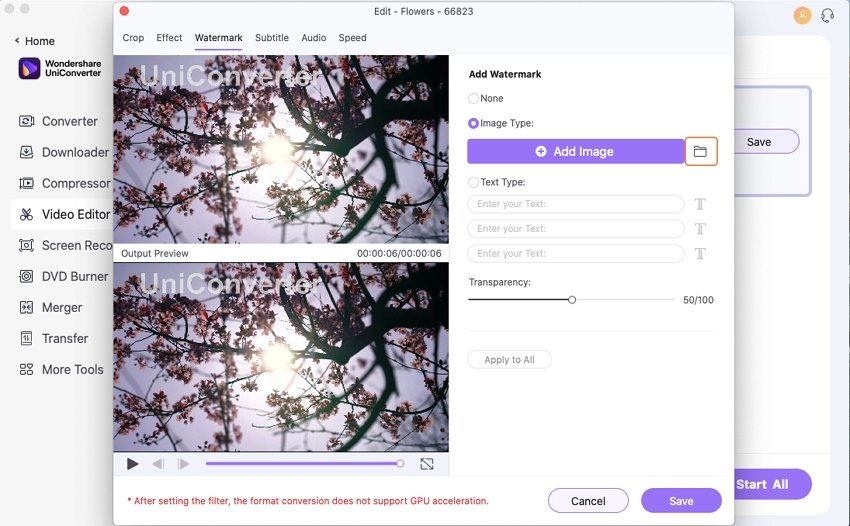
Task: Open the user account avatar icon
Action: click(802, 15)
